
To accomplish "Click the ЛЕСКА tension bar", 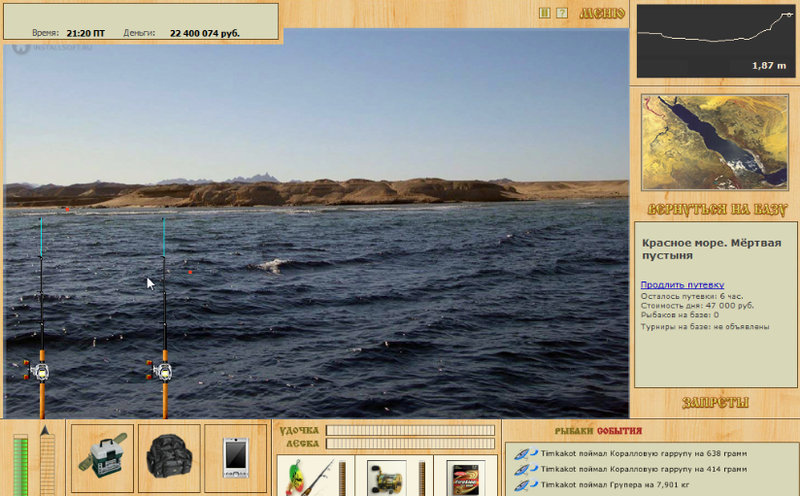I will [410, 443].
